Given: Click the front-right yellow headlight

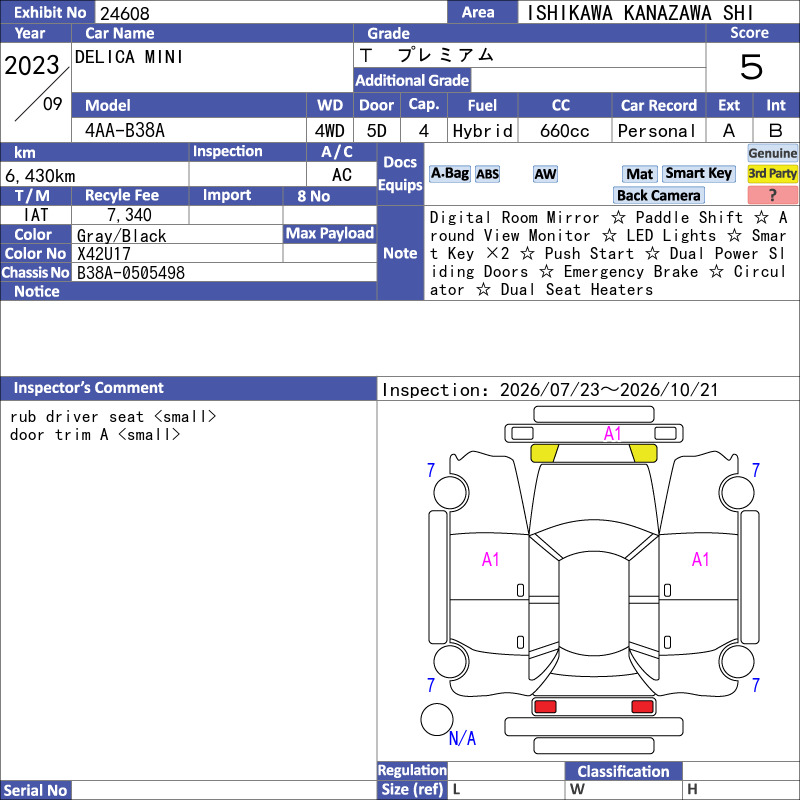Looking at the screenshot, I should (x=643, y=453).
